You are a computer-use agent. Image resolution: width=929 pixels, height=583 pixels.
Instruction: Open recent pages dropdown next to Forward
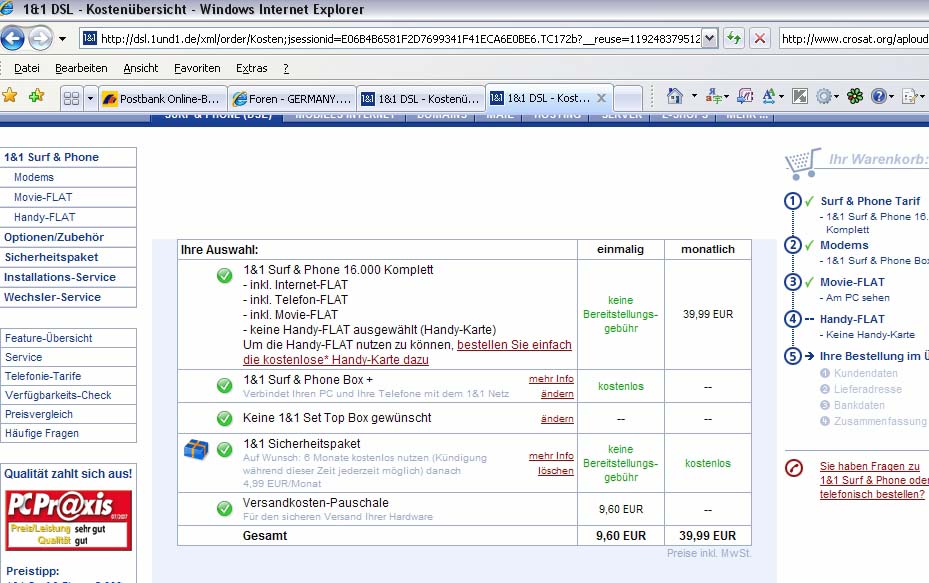(62, 39)
